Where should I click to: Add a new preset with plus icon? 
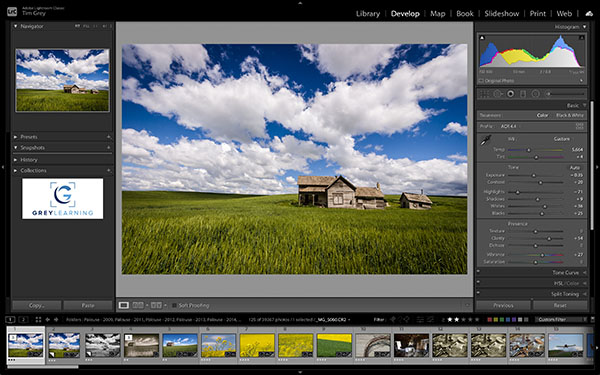[x=109, y=137]
